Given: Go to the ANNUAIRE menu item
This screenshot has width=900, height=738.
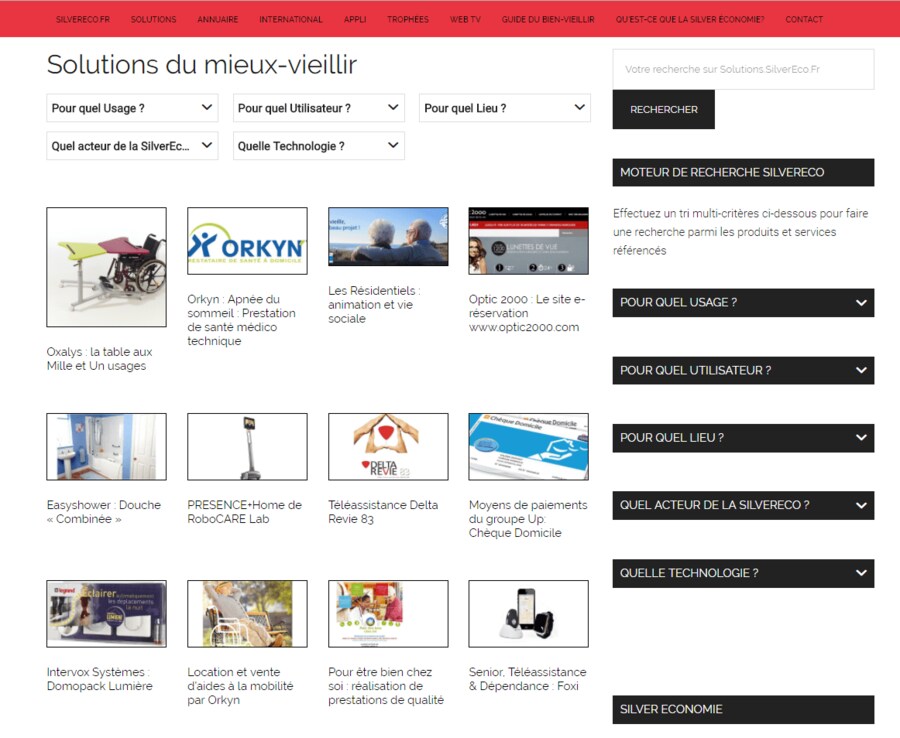Looking at the screenshot, I should pos(217,19).
